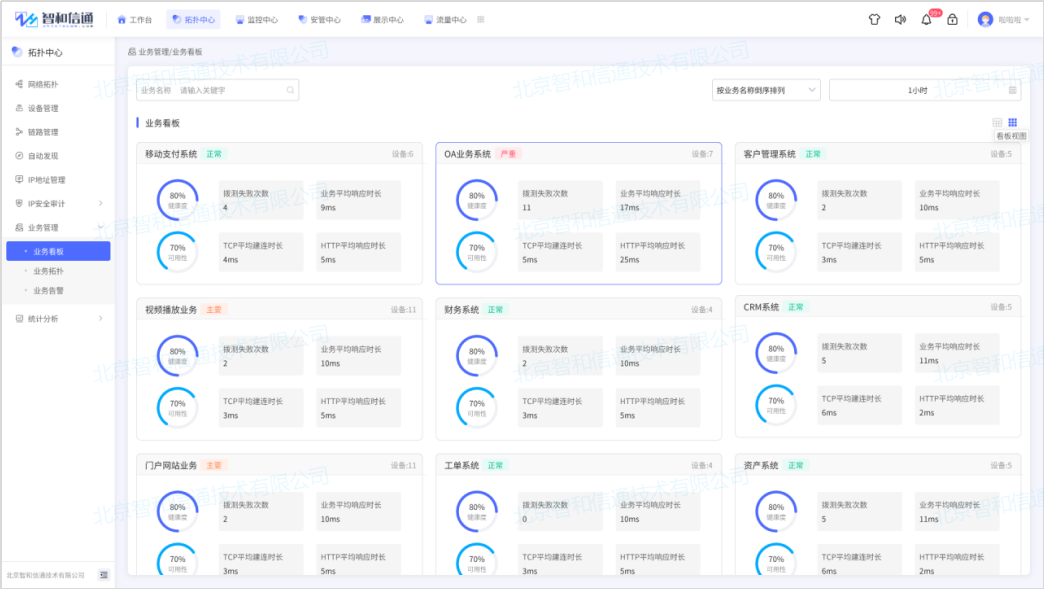Open 设备管理 in the sidebar
The width and height of the screenshot is (1044, 589).
[x=43, y=108]
